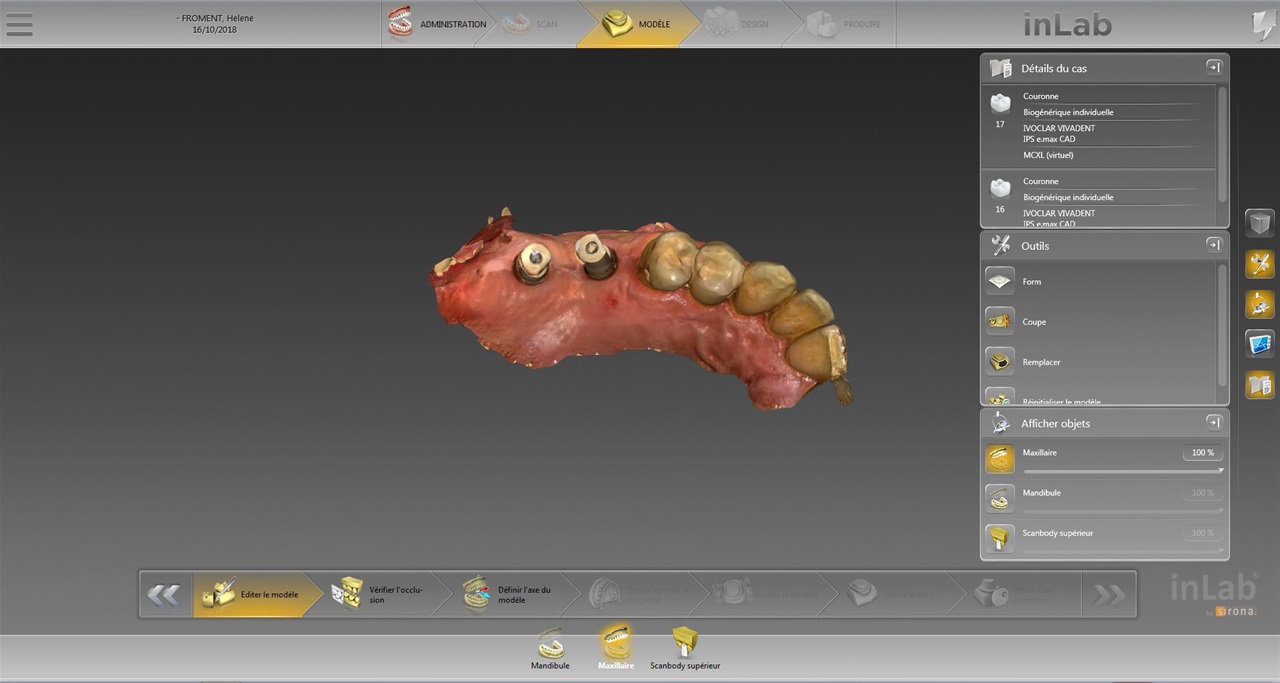
Task: Click the first Biogénérique individuelle entry
Action: click(x=1068, y=112)
